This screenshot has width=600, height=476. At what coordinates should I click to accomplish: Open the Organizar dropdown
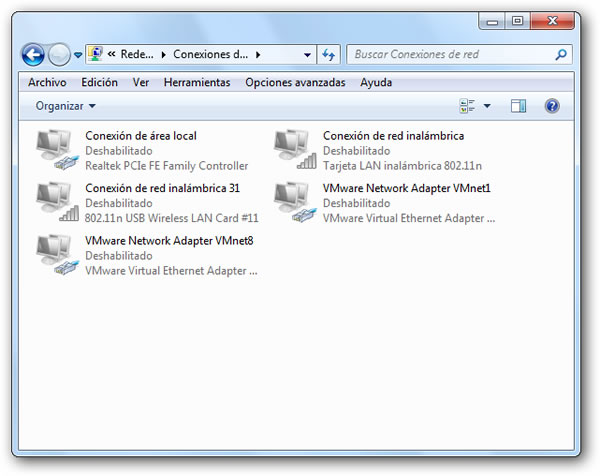(65, 106)
